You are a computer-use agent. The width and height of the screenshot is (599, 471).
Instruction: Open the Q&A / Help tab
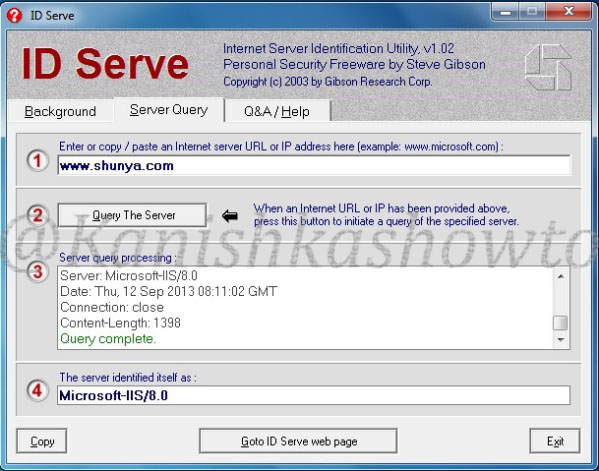tap(277, 112)
